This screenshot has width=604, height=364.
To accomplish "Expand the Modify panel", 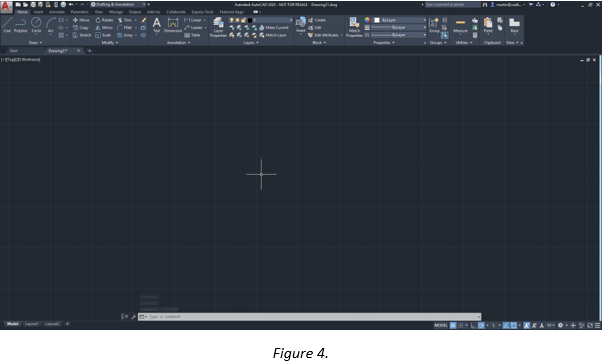I will 110,43.
